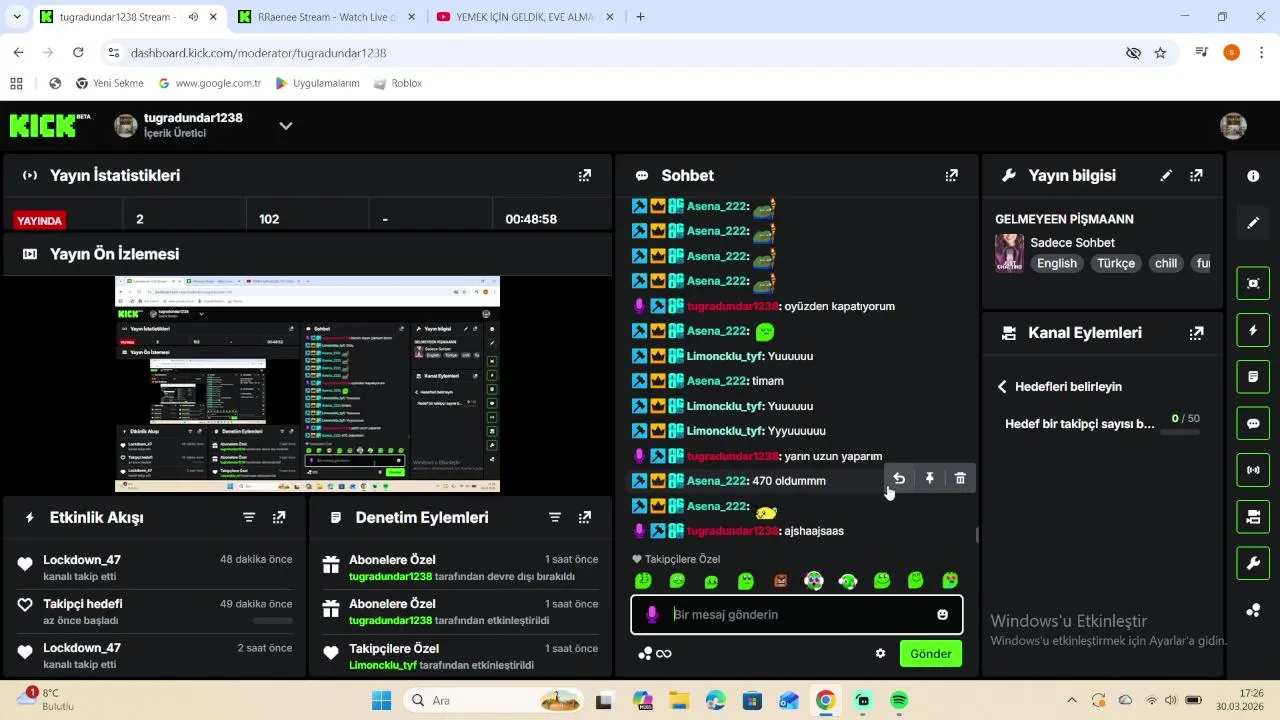
Task: Open the emoji picker in message box
Action: (x=942, y=615)
